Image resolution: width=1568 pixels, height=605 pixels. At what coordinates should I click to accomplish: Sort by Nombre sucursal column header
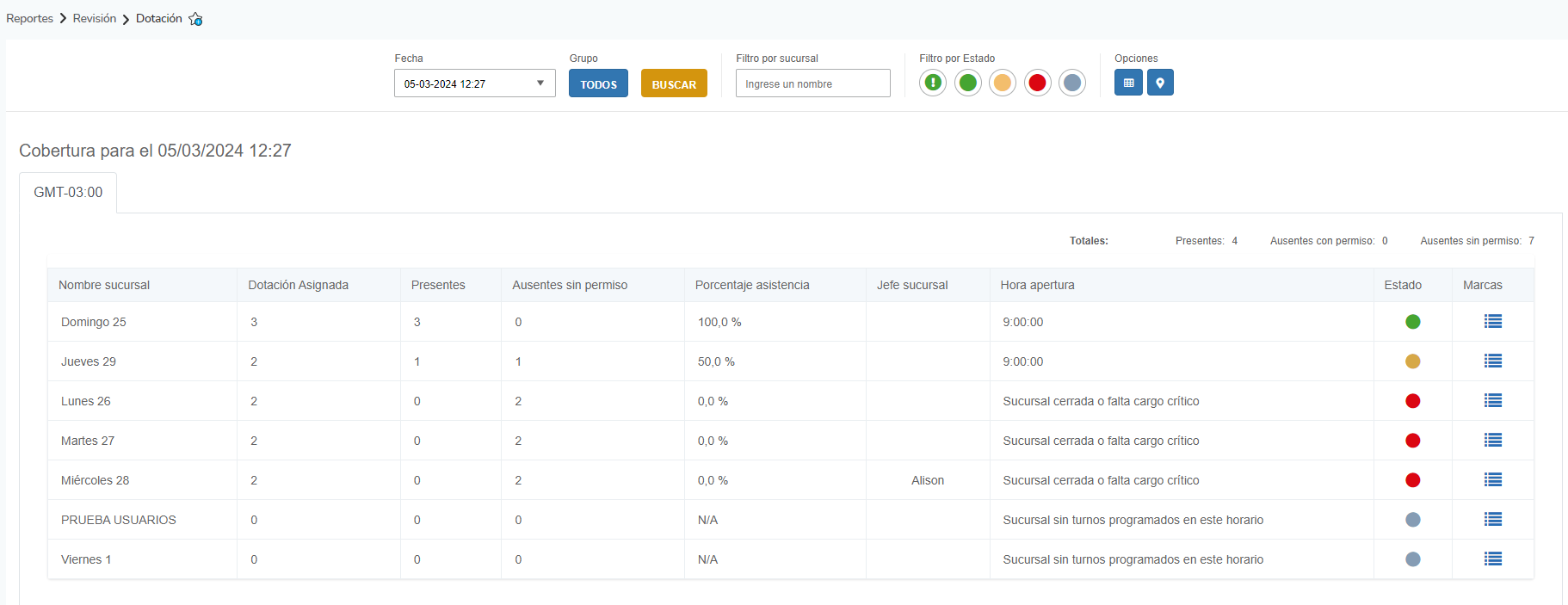(104, 285)
